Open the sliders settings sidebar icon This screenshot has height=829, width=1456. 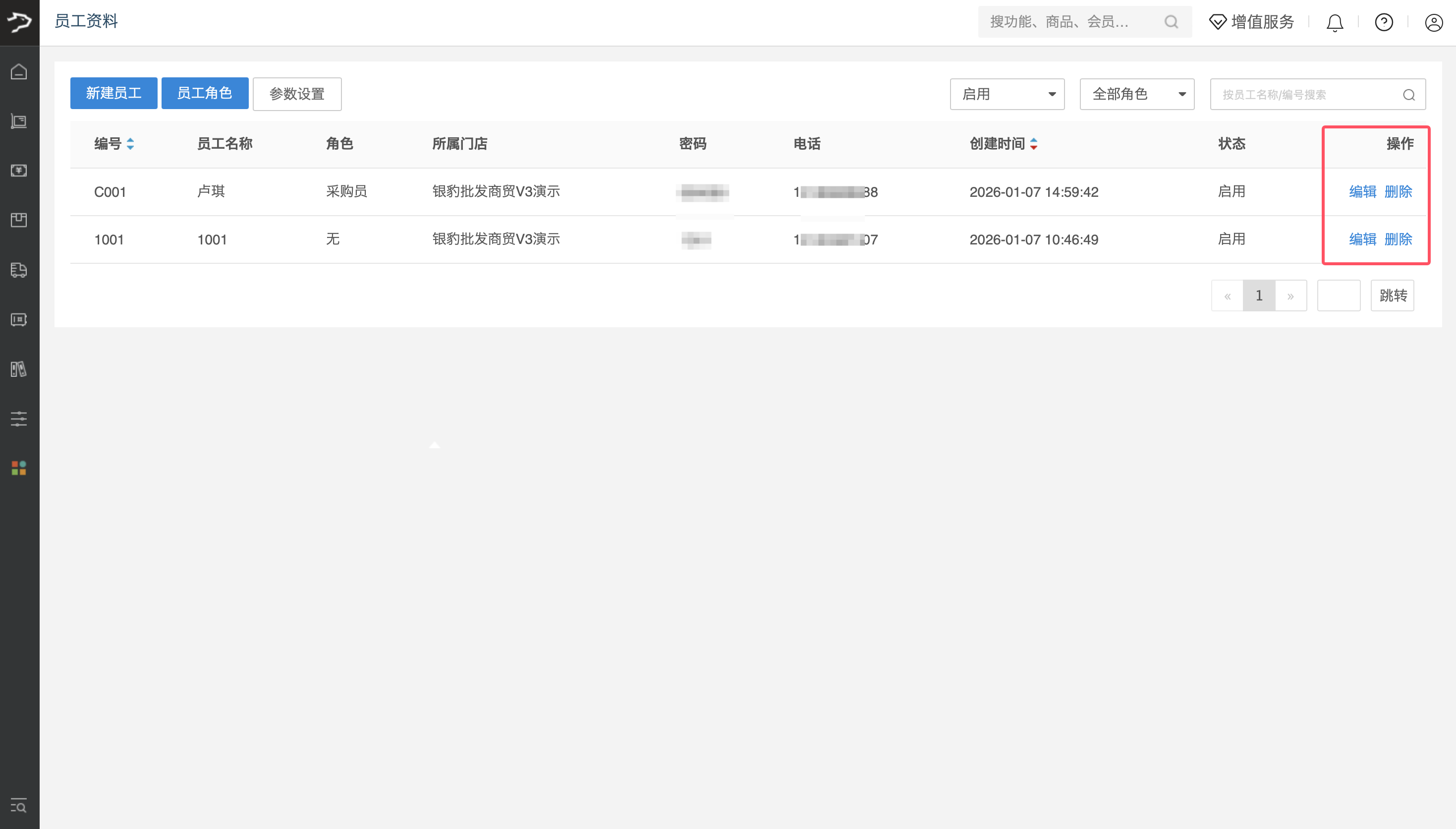pyautogui.click(x=19, y=419)
